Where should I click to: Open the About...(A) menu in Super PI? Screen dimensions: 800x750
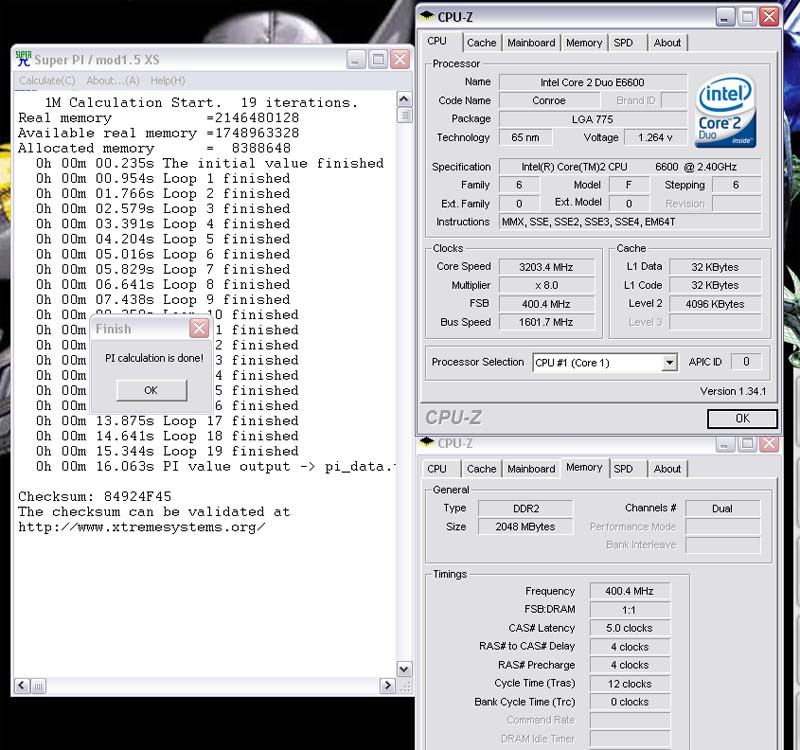pos(113,81)
